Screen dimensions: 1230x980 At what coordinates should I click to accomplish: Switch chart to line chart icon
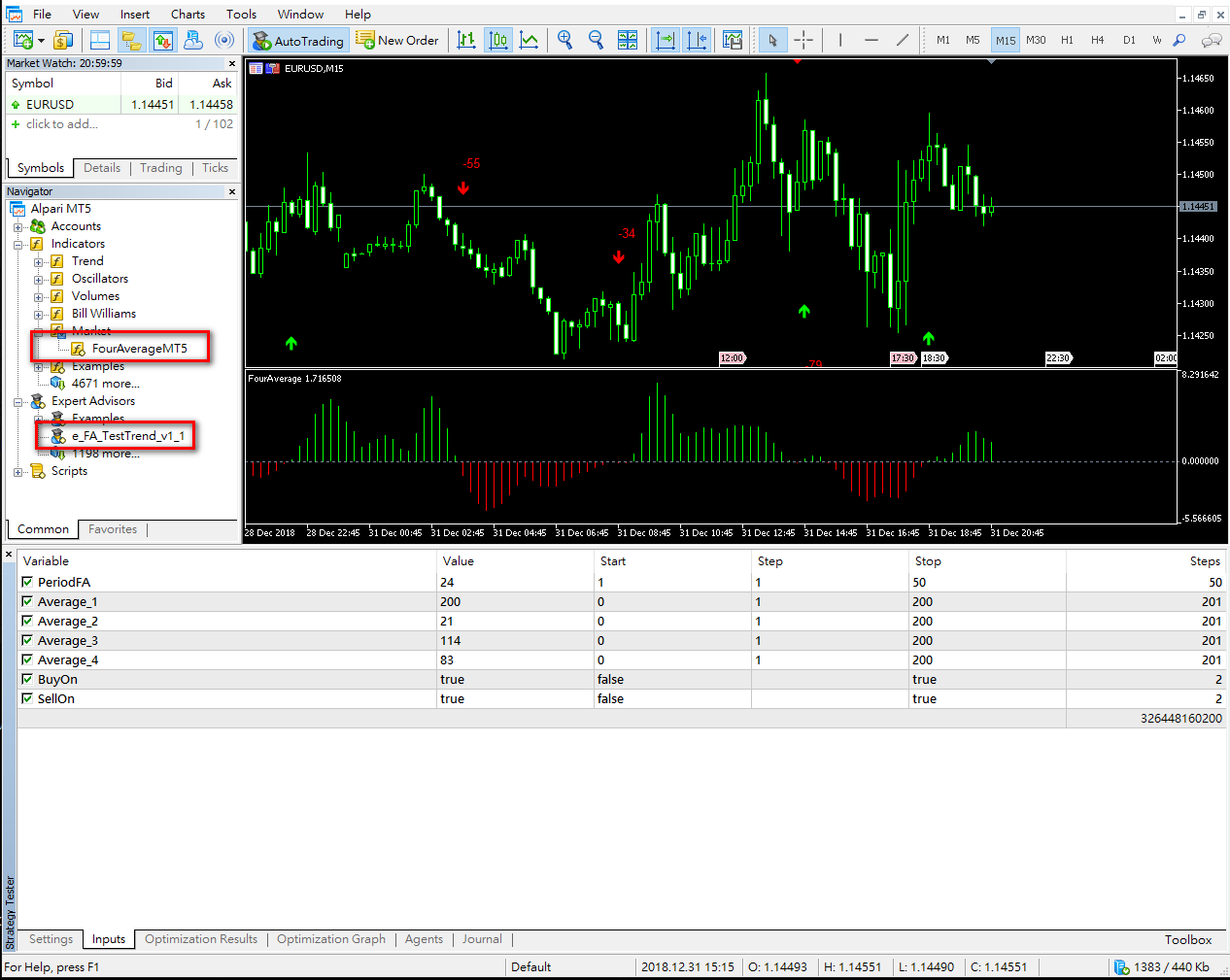click(530, 40)
